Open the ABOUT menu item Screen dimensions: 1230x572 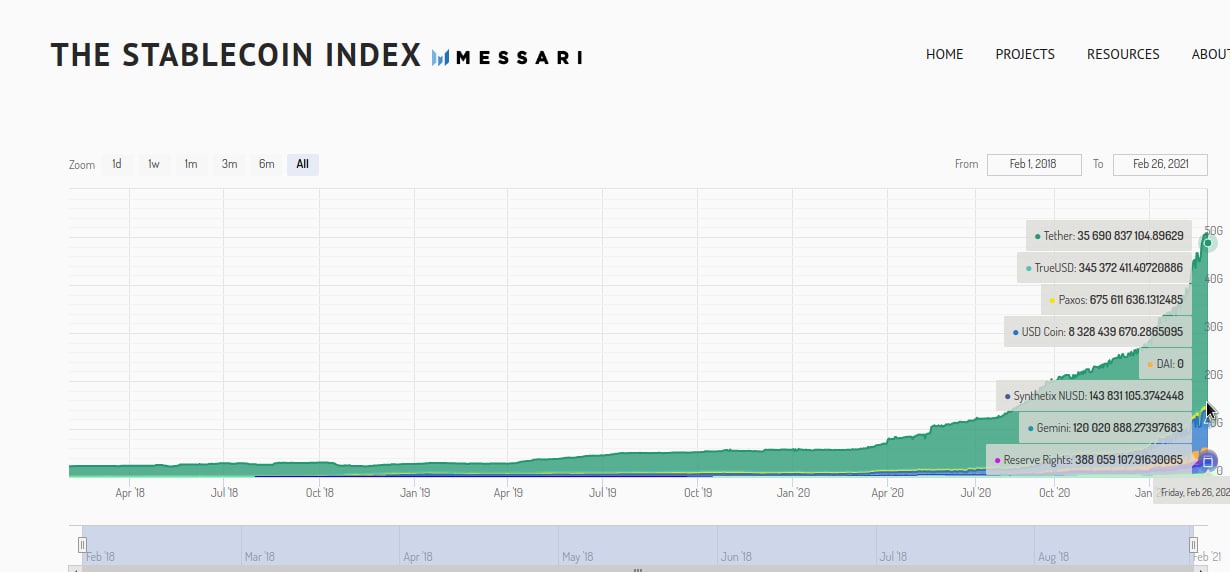pos(1211,54)
